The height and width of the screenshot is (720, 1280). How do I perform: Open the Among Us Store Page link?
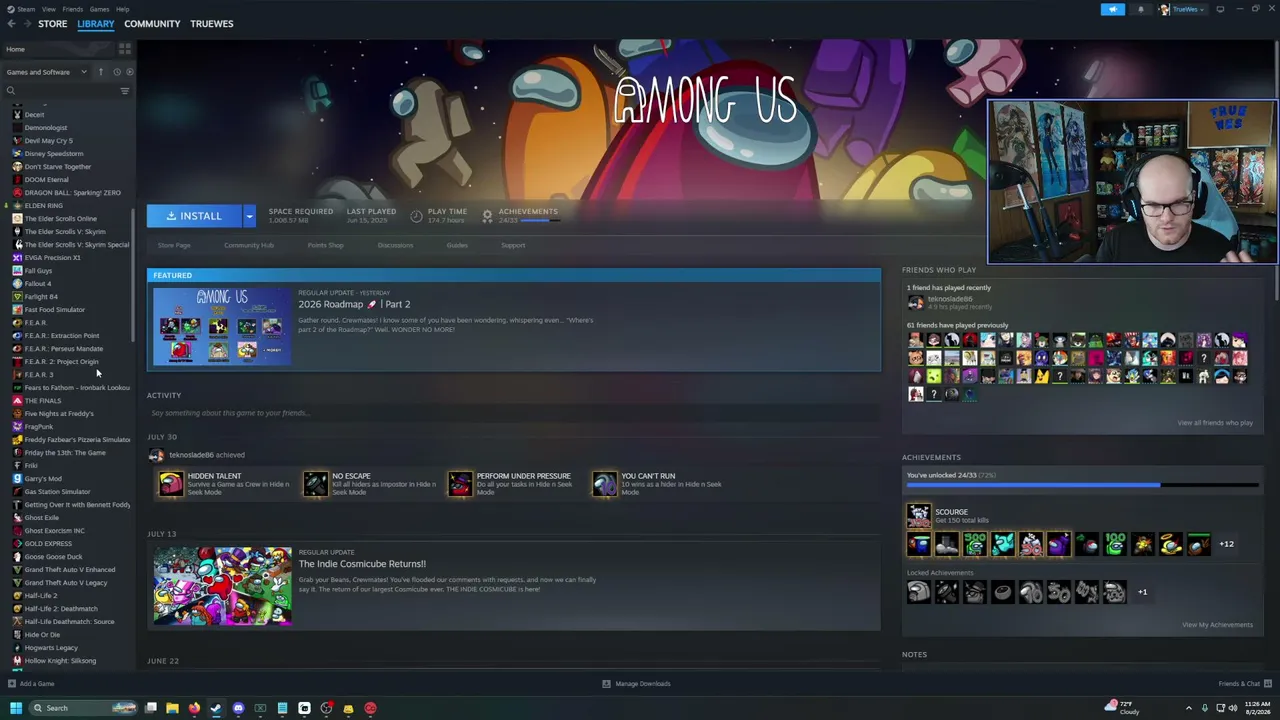[174, 245]
